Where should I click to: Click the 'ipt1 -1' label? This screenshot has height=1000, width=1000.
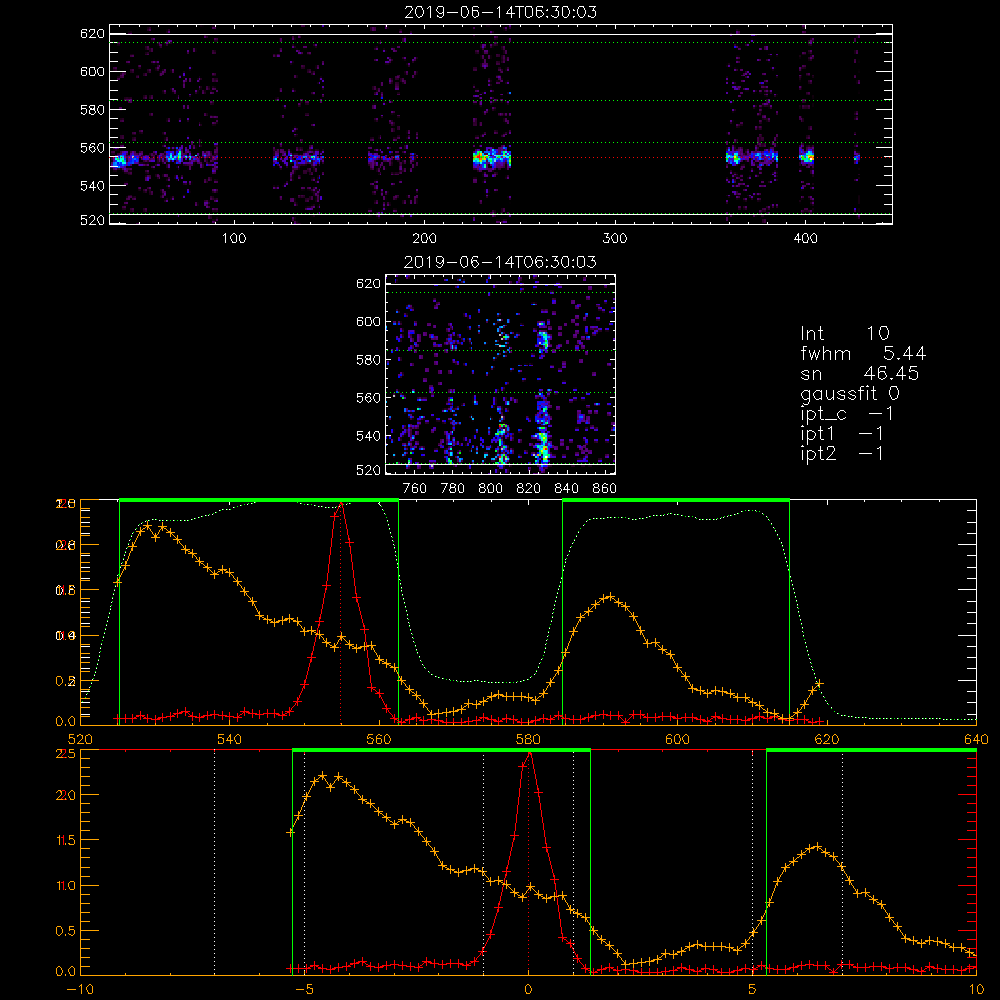(x=842, y=434)
